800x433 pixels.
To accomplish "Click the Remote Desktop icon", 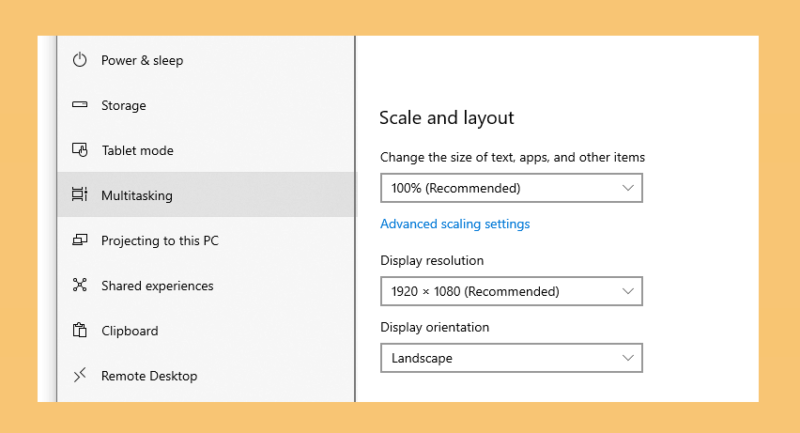I will 80,375.
